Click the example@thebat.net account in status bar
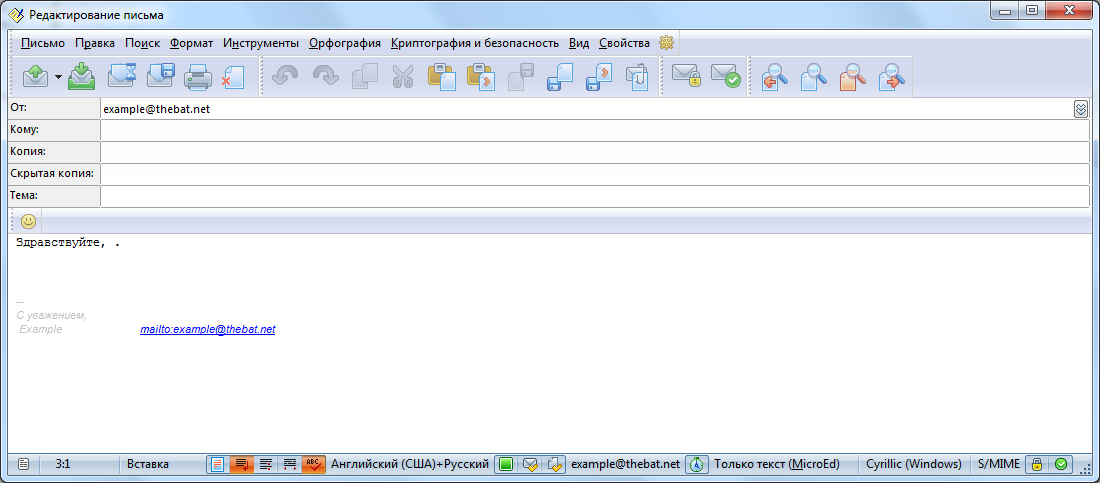 tap(626, 464)
